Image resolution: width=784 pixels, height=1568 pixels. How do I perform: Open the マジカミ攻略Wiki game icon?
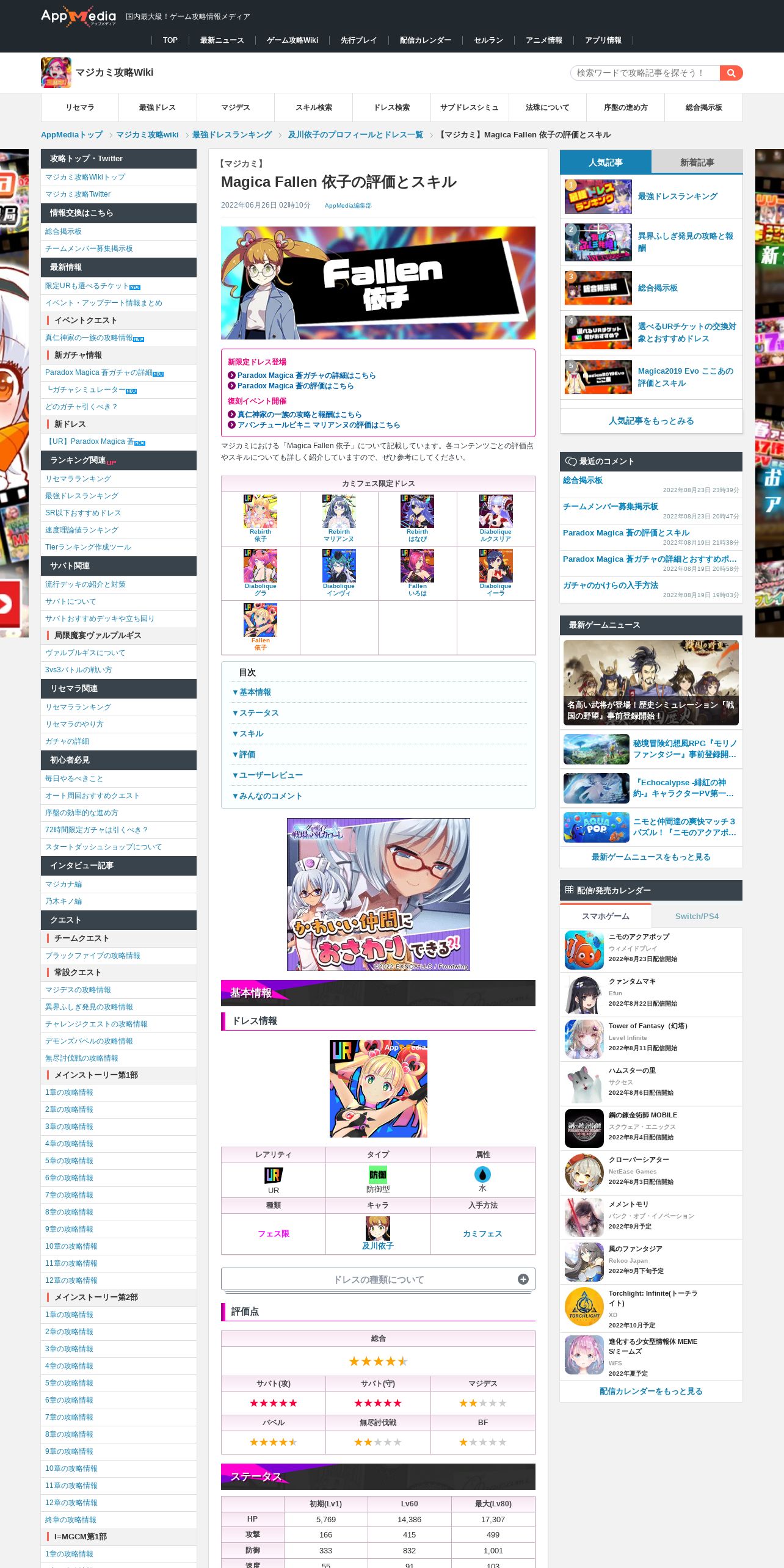click(x=56, y=73)
